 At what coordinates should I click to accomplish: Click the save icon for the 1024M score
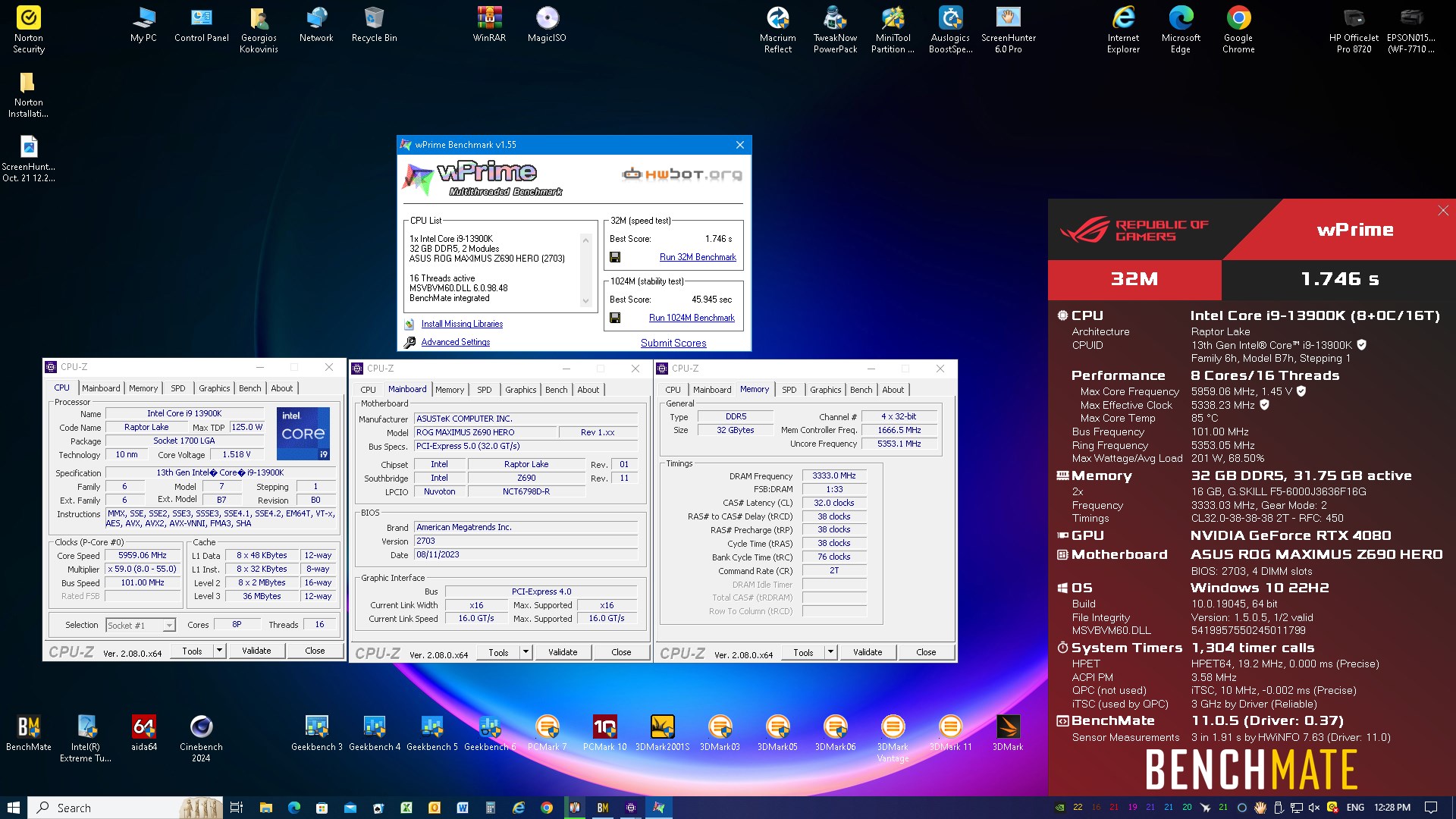[615, 318]
